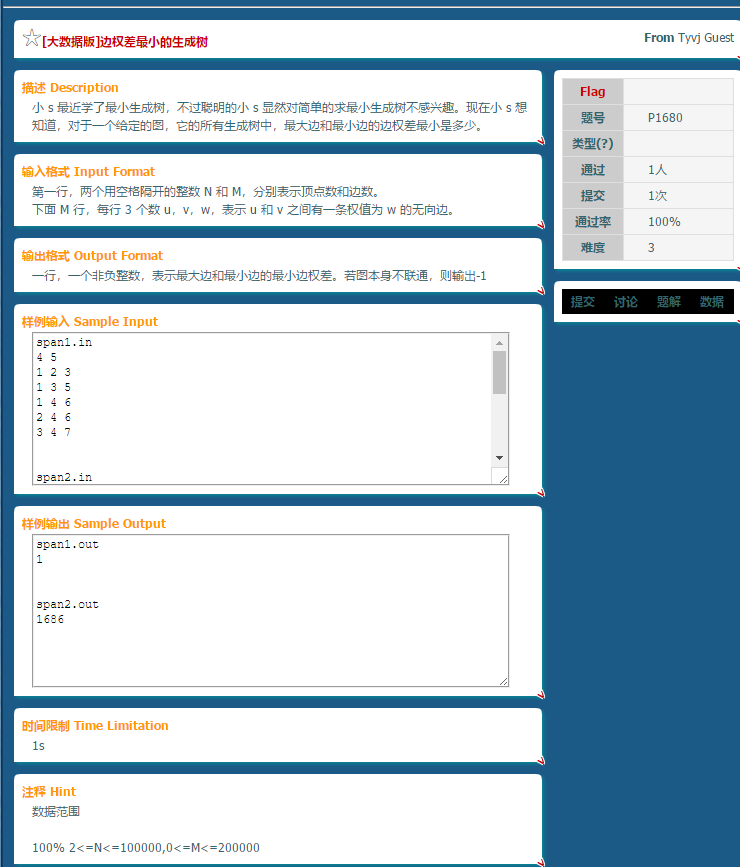Click the 时间限制 Time Limitation heading
The height and width of the screenshot is (867, 740).
(95, 726)
